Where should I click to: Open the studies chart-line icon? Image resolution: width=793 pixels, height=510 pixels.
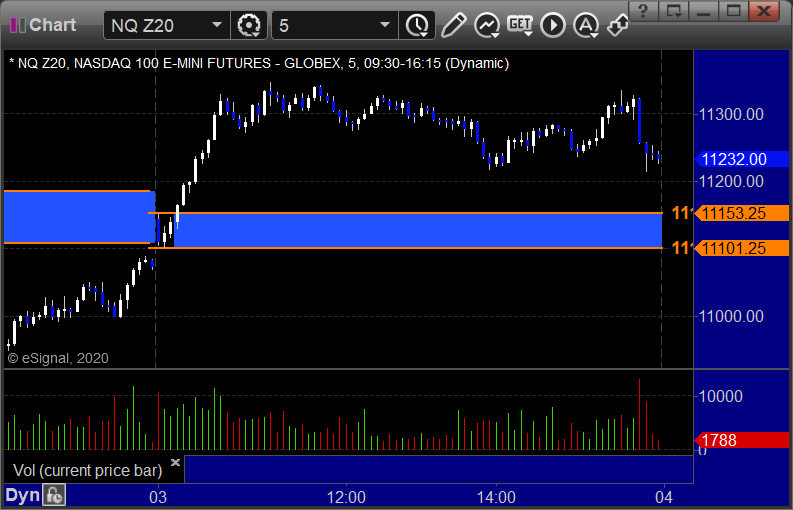[x=487, y=25]
